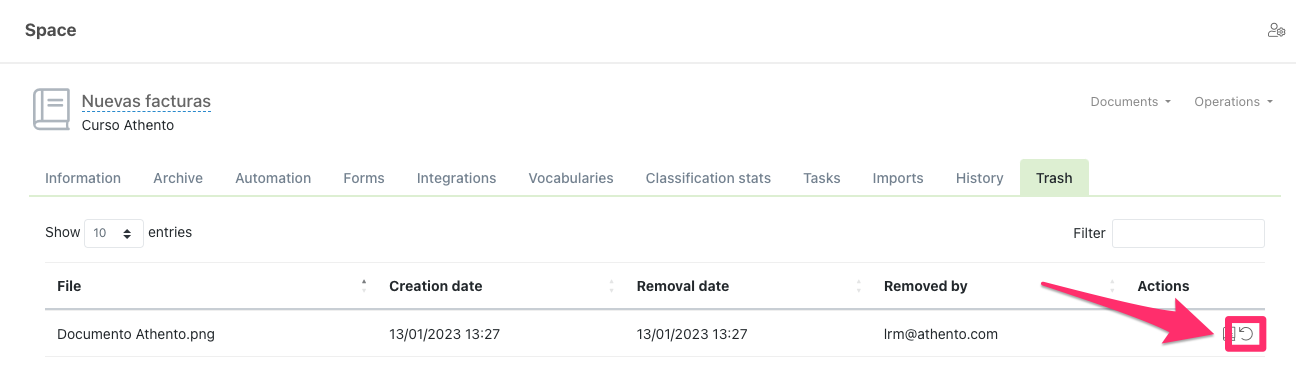Switch to the Archive tab

point(178,178)
